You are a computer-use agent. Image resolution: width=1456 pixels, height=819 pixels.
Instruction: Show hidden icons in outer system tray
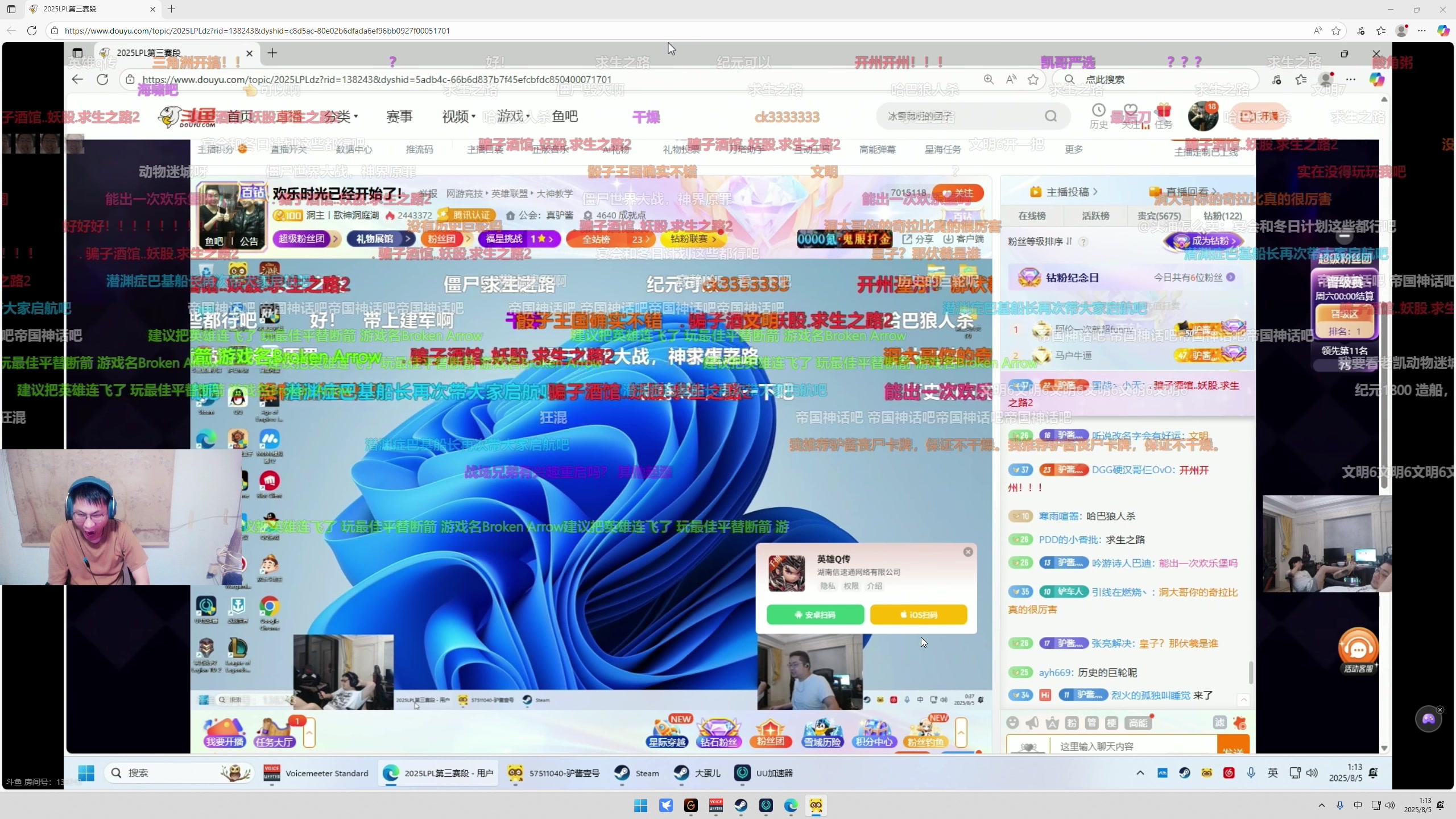(1321, 805)
